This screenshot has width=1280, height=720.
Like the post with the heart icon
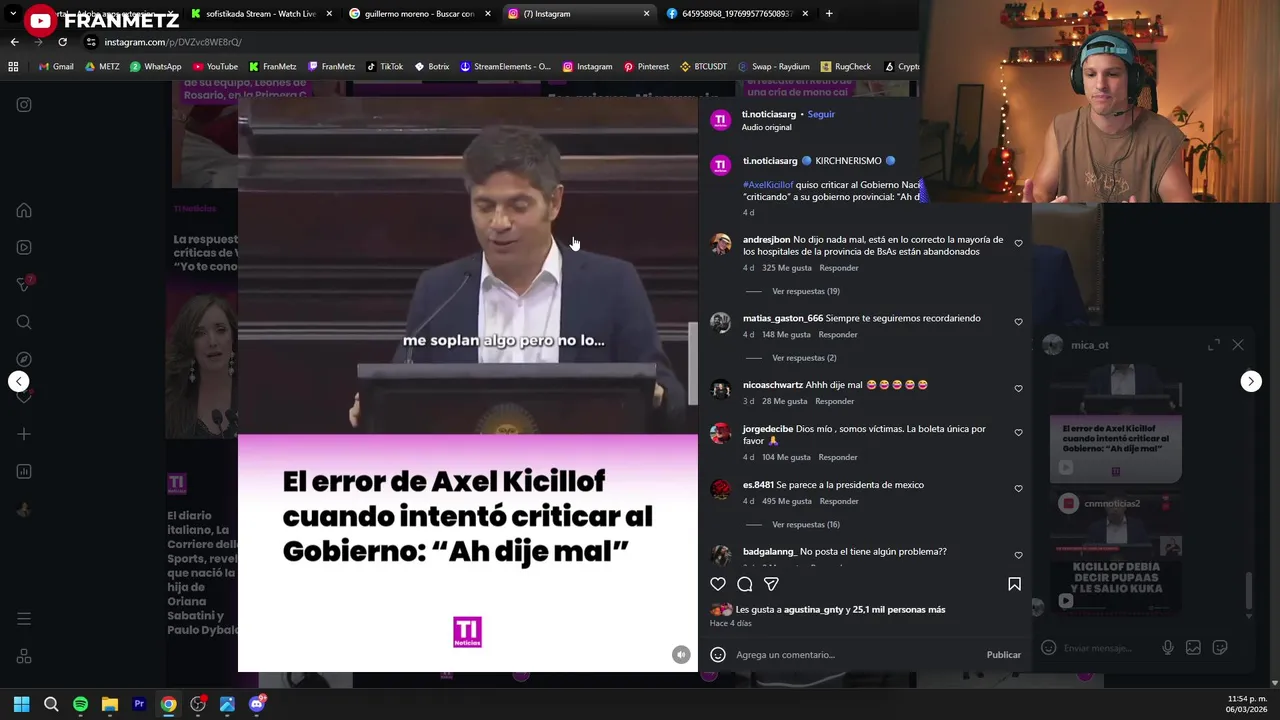(x=717, y=584)
